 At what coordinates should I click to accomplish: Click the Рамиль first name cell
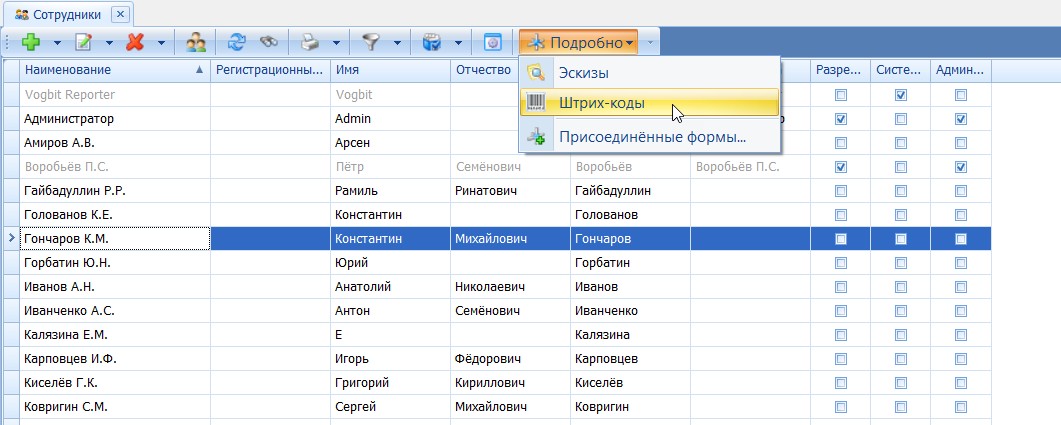coord(390,191)
